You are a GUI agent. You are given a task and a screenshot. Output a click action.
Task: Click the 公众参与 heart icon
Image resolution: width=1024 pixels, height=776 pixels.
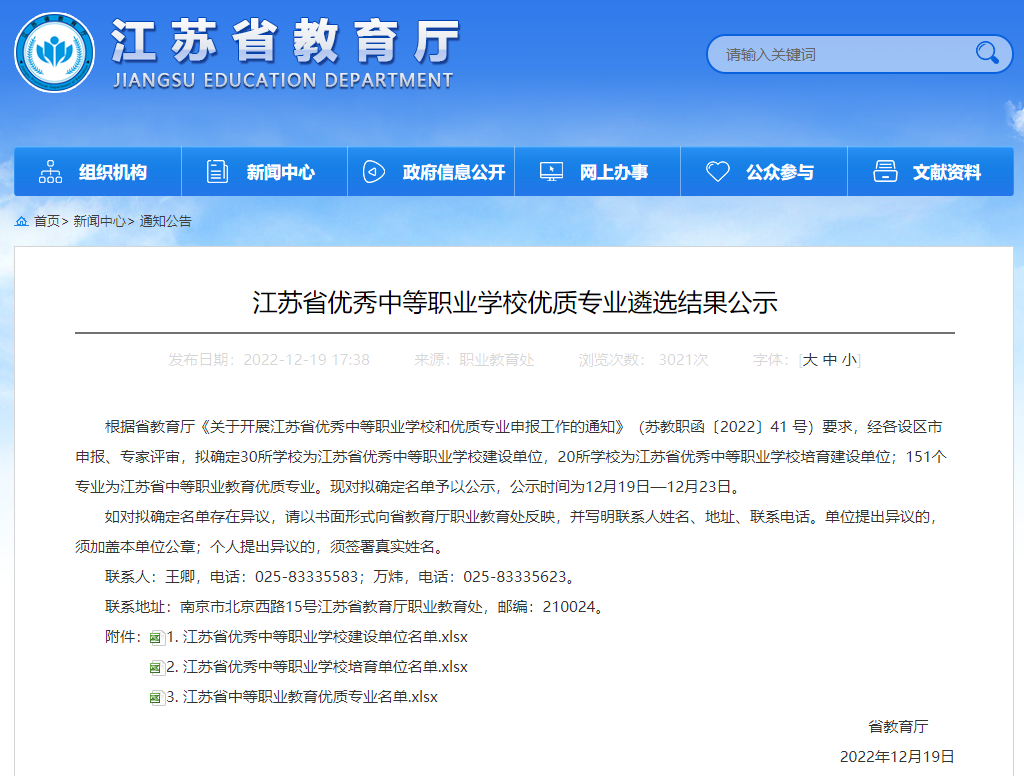[717, 172]
